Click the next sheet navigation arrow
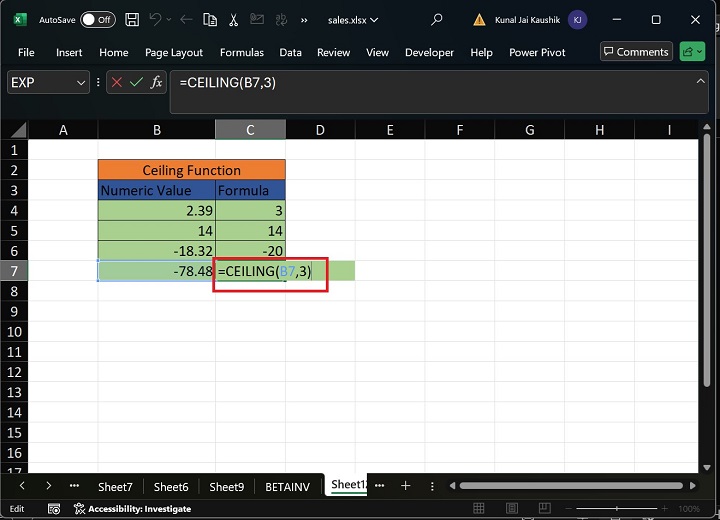 click(48, 486)
